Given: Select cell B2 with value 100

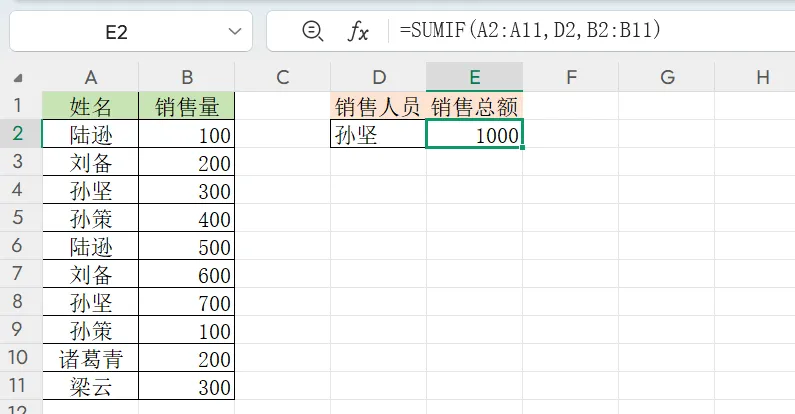Looking at the screenshot, I should pos(187,134).
